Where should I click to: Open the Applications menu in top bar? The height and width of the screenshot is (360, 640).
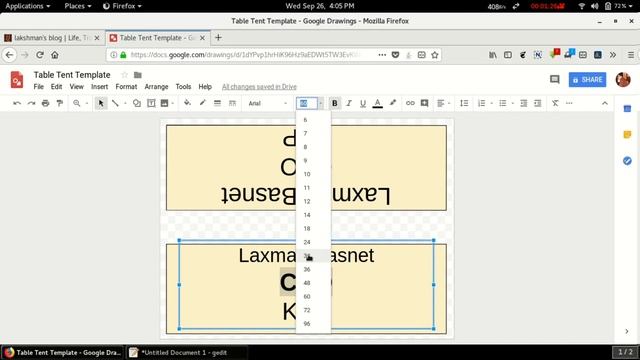pyautogui.click(x=27, y=6)
